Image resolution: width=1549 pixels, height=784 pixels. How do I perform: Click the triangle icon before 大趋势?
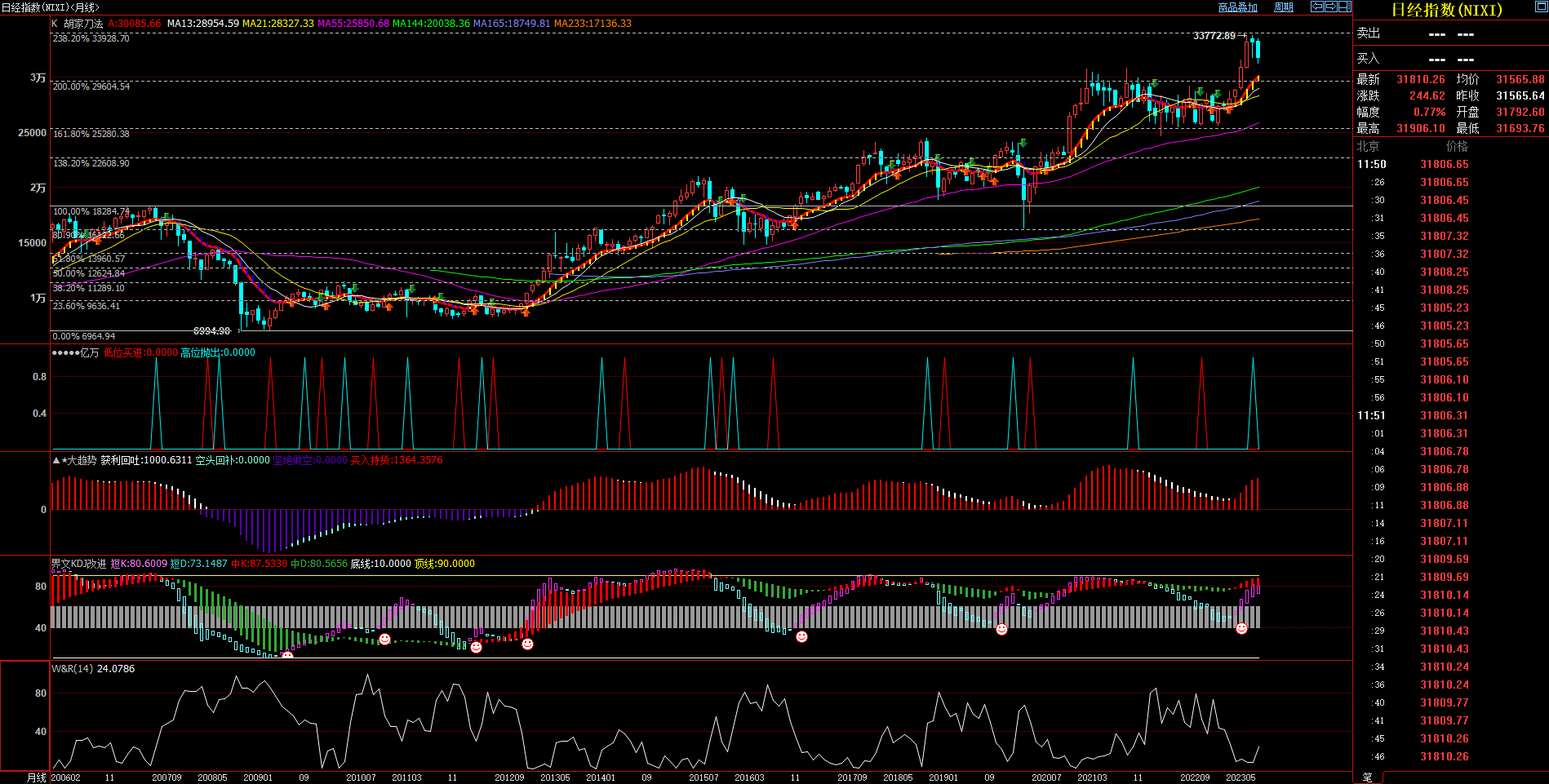56,461
